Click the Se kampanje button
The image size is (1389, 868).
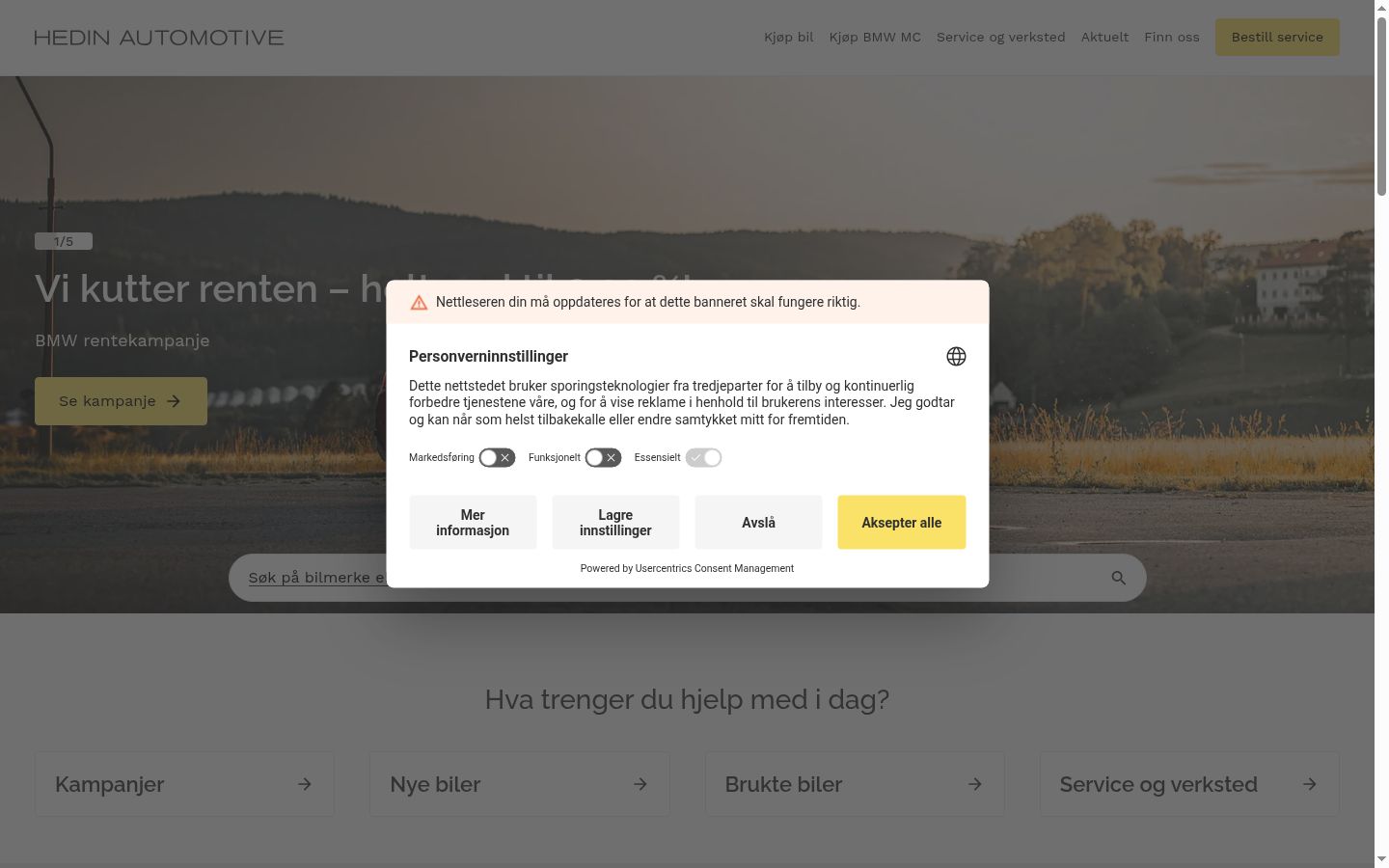(x=121, y=401)
